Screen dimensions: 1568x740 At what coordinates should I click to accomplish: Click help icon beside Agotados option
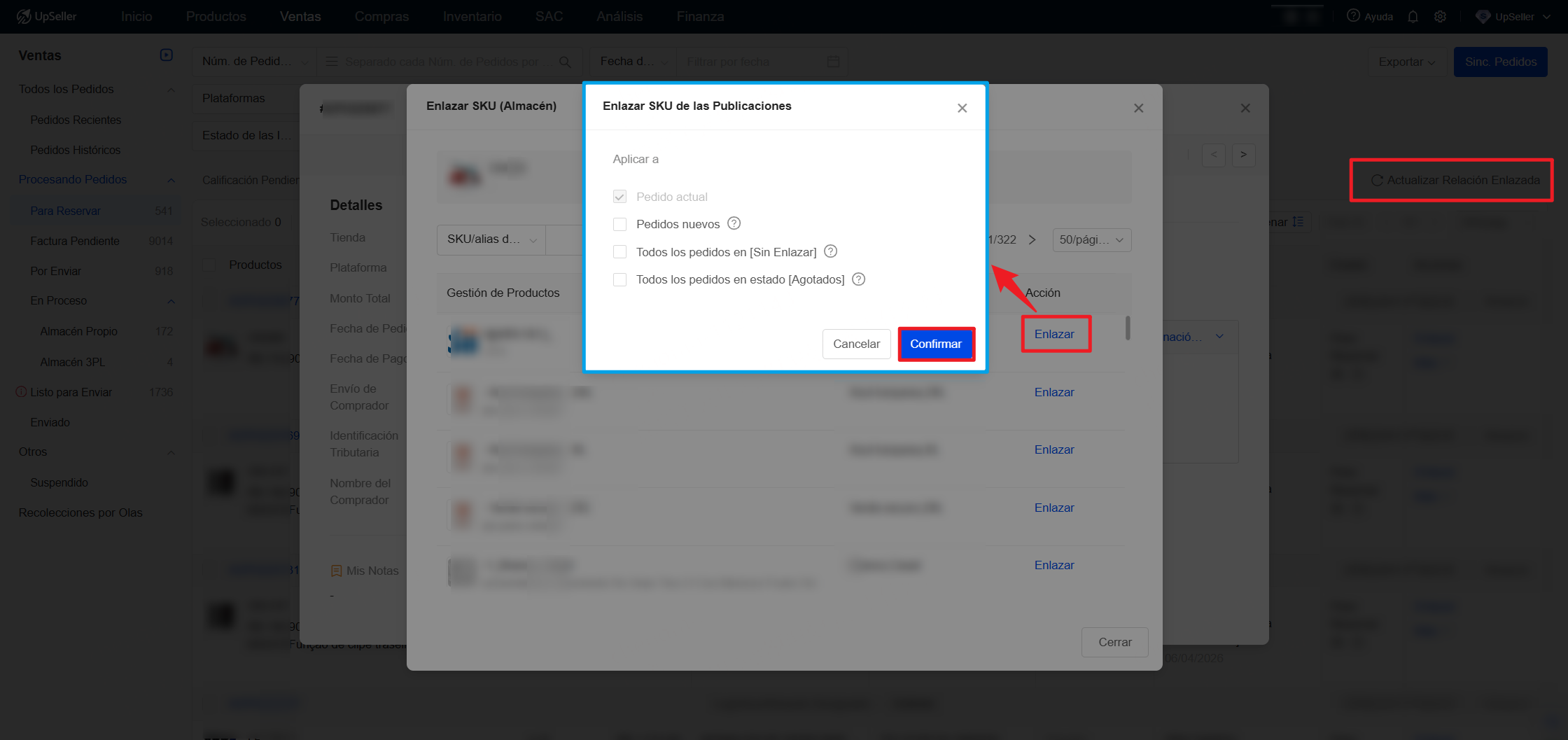859,279
